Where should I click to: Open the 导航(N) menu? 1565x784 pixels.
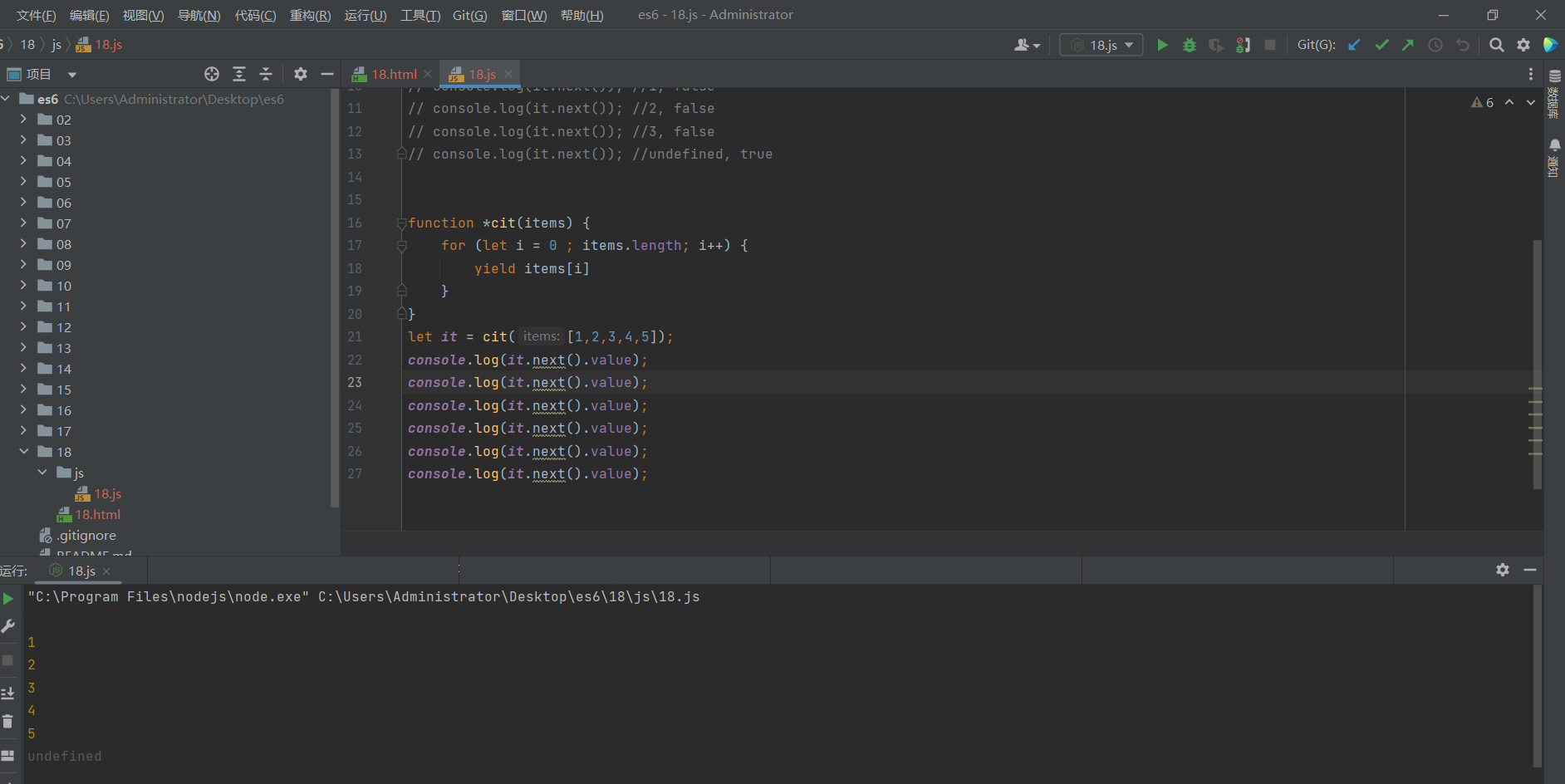pos(199,15)
